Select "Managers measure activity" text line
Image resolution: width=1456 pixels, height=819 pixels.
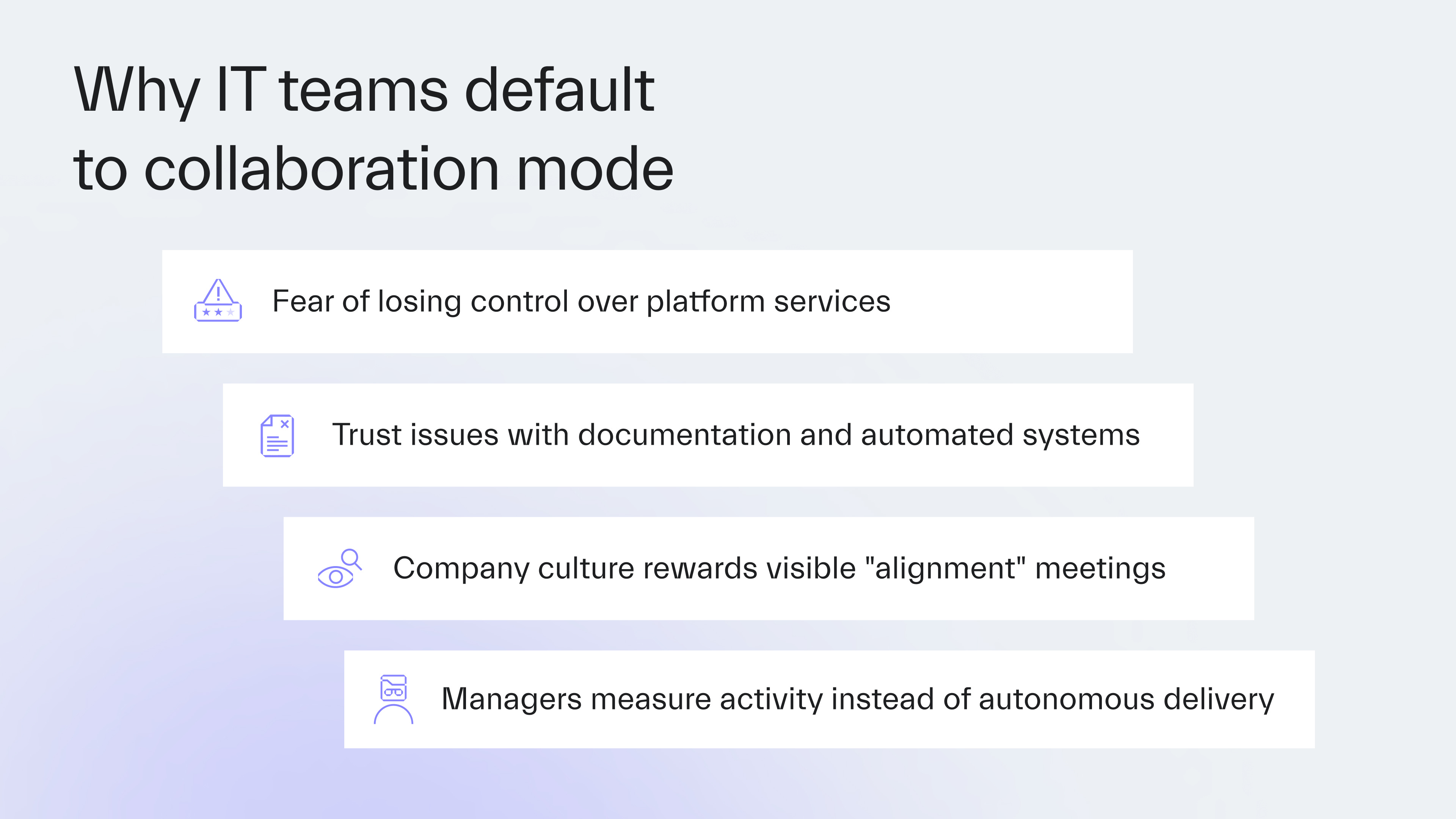[x=633, y=699]
